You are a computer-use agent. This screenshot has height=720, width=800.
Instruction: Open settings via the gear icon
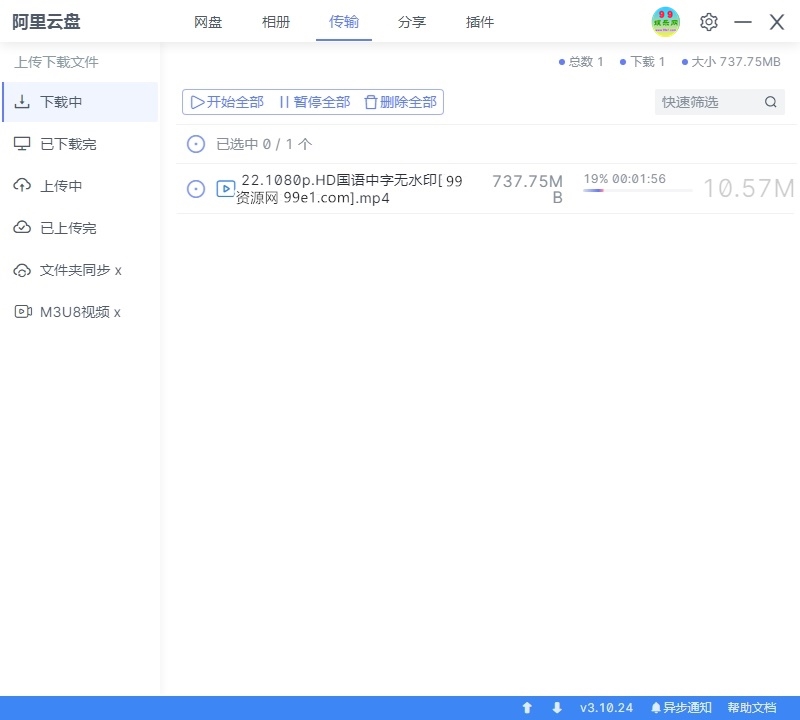tap(709, 22)
